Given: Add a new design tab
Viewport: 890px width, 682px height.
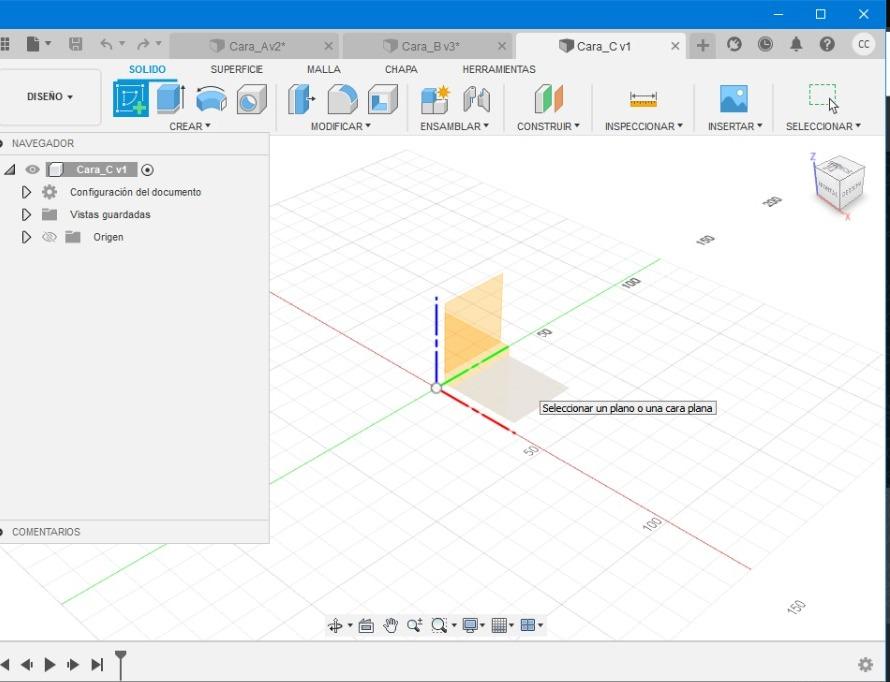Looking at the screenshot, I should tap(703, 45).
